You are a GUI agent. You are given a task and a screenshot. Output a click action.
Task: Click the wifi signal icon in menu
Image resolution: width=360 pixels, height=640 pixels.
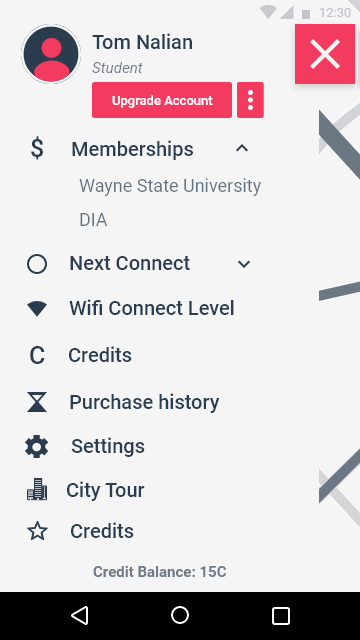pyautogui.click(x=37, y=309)
